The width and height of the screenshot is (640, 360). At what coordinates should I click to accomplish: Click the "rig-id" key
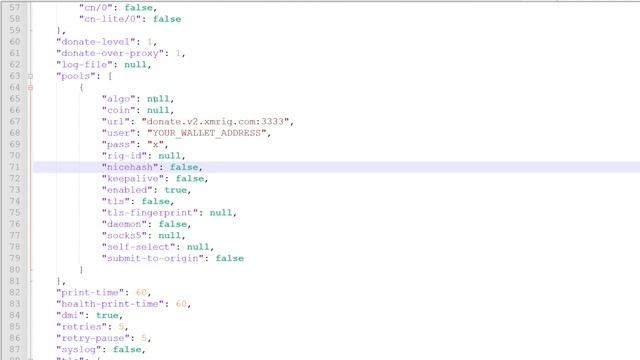tap(124, 156)
